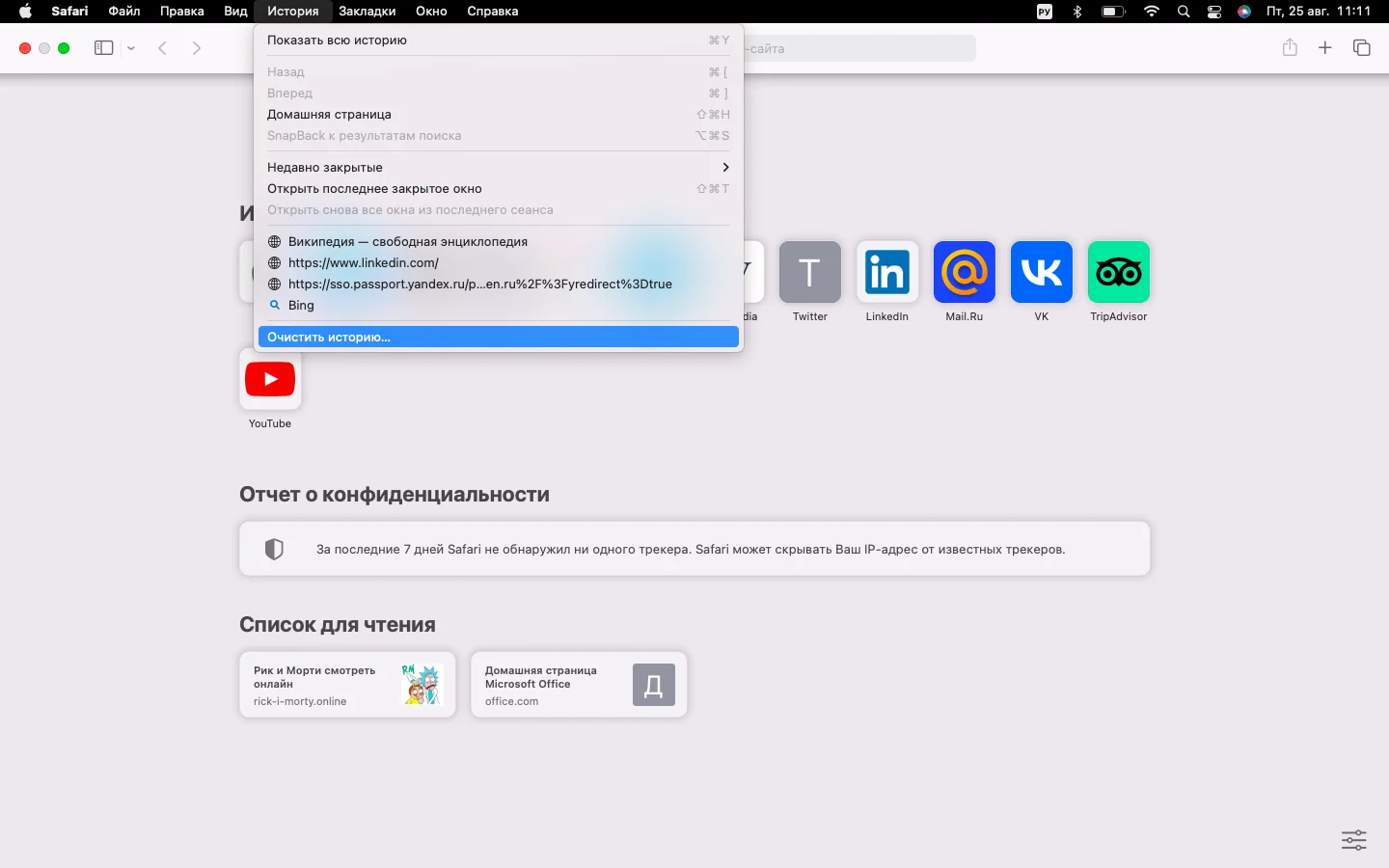
Task: Open the Bing search history entry
Action: [499, 306]
